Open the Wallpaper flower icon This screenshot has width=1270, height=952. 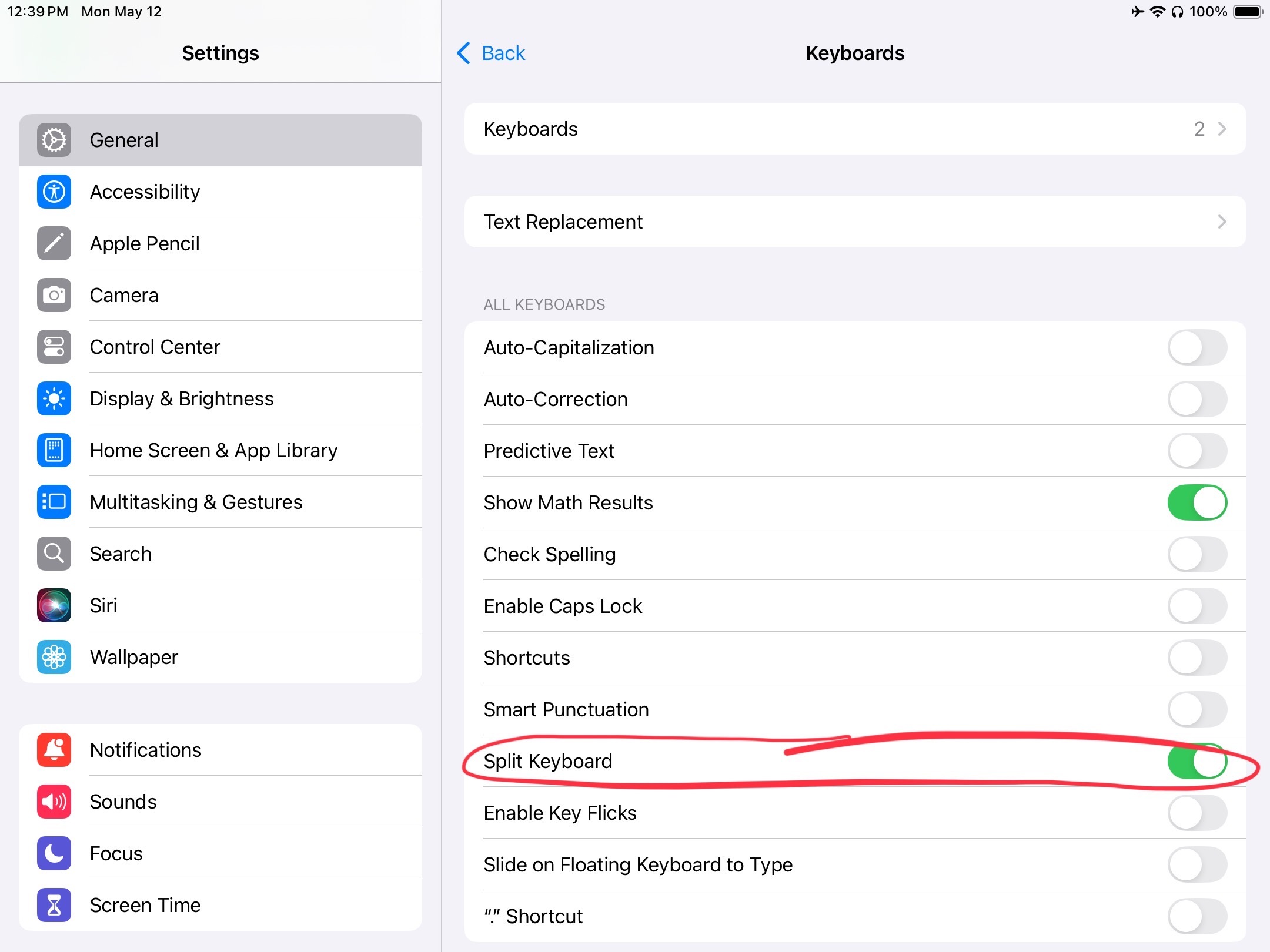click(x=54, y=657)
